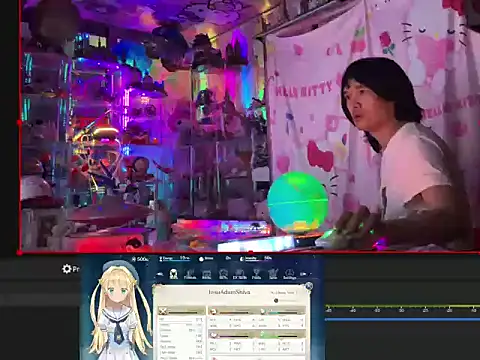Viewport: 480px width, 360px height.
Task: Click the green stat section header icon
Action: 263,334
